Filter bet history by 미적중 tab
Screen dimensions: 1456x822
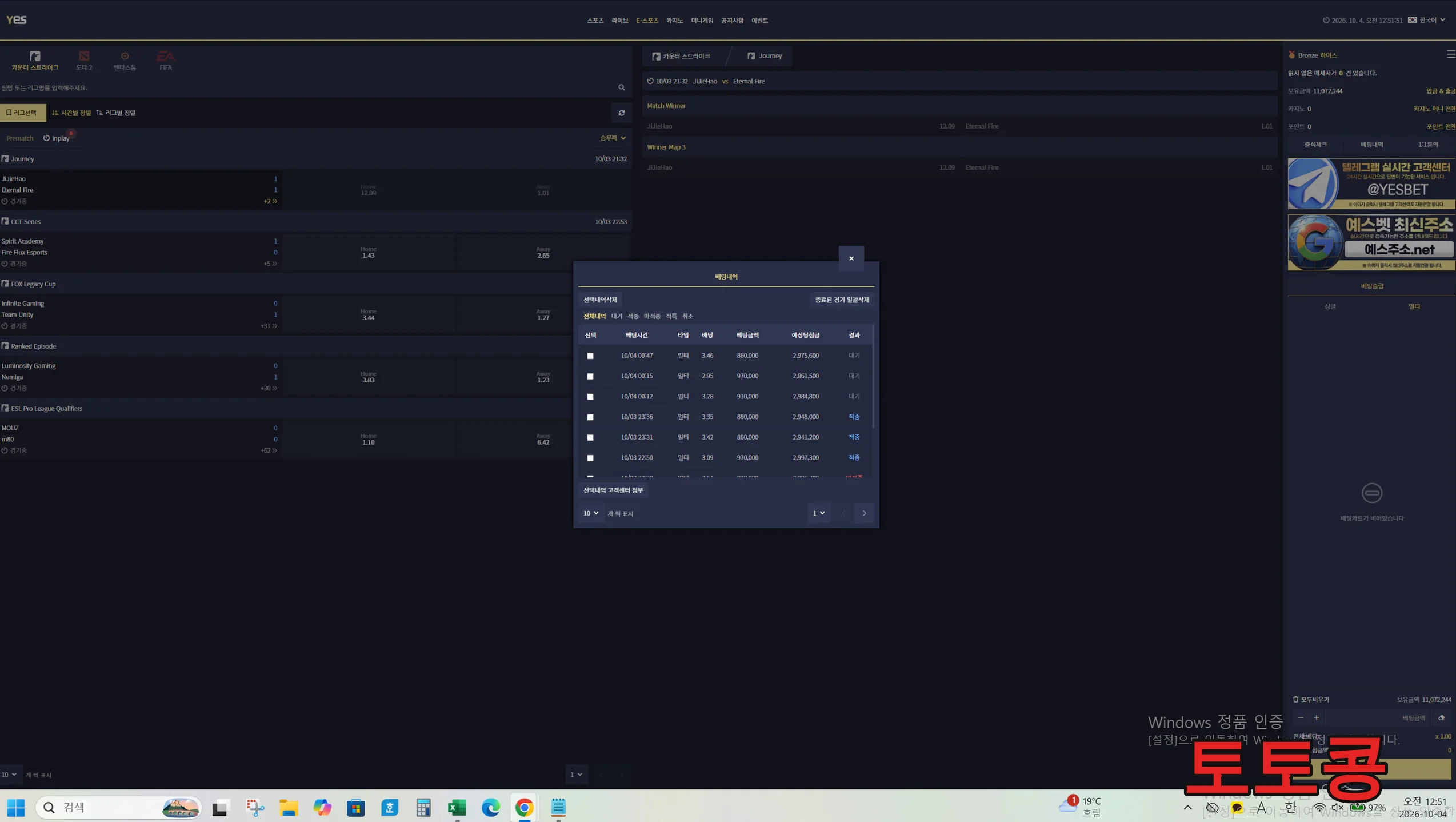[x=652, y=316]
